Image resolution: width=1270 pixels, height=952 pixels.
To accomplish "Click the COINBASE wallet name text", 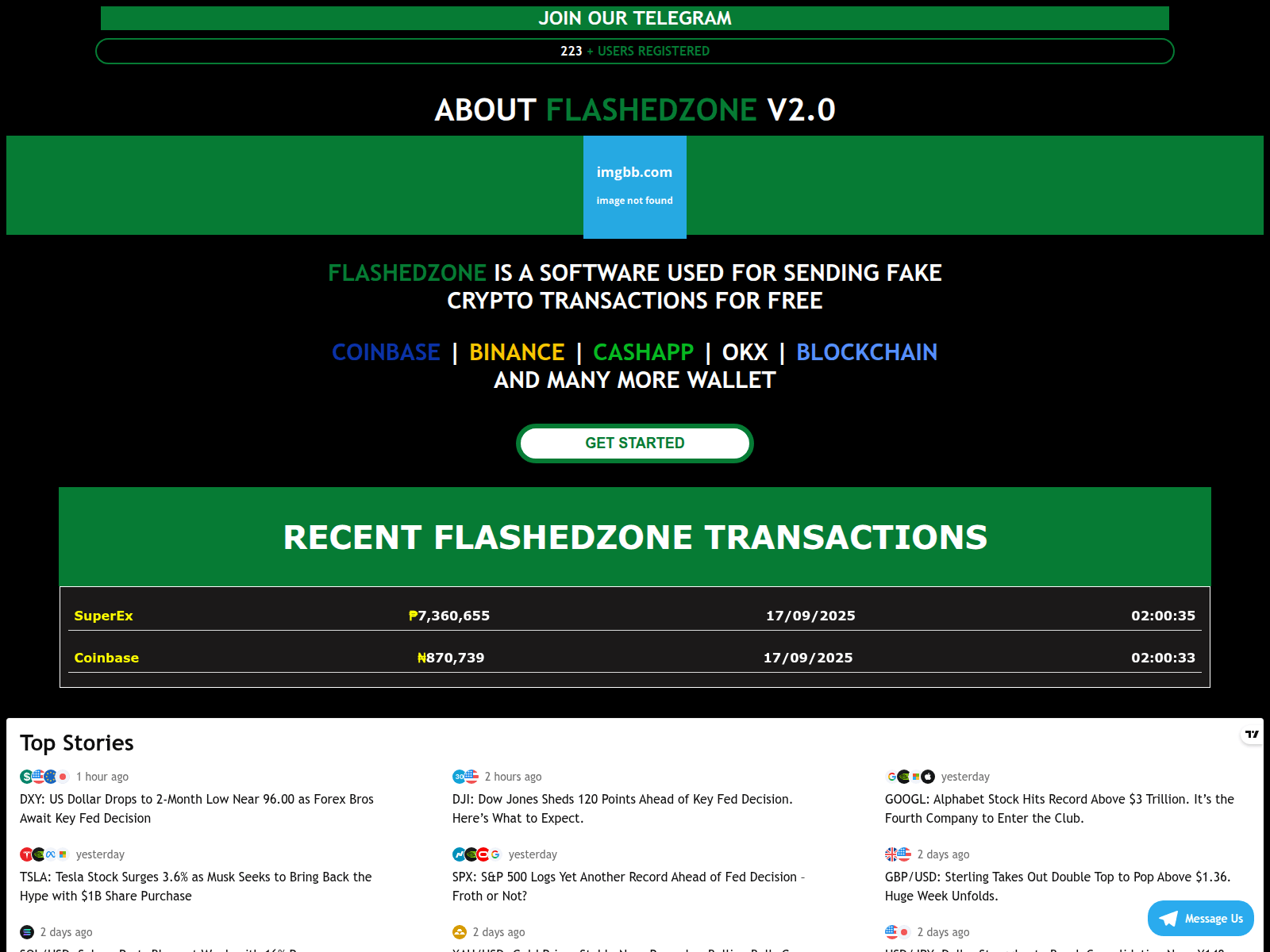I will 386,352.
